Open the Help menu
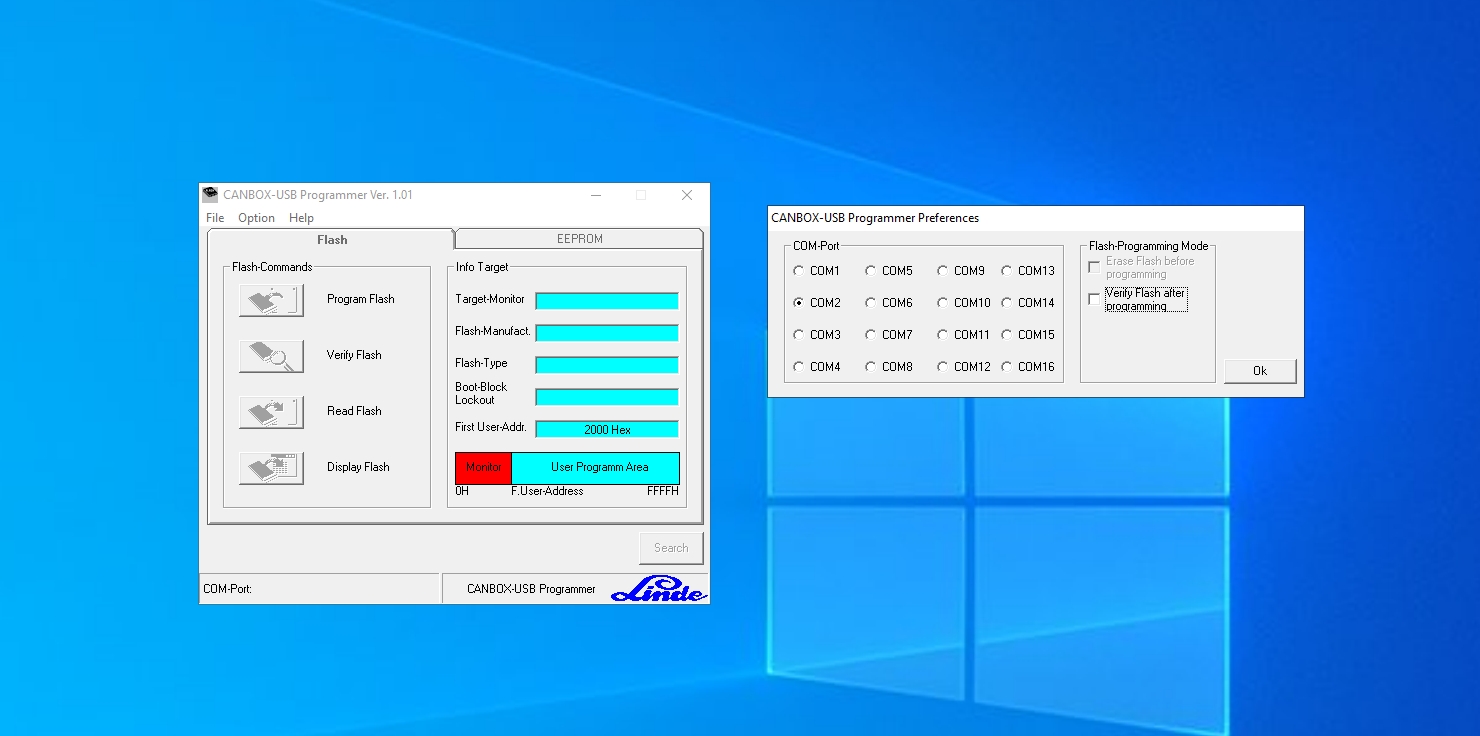The width and height of the screenshot is (1480, 736). pyautogui.click(x=301, y=217)
